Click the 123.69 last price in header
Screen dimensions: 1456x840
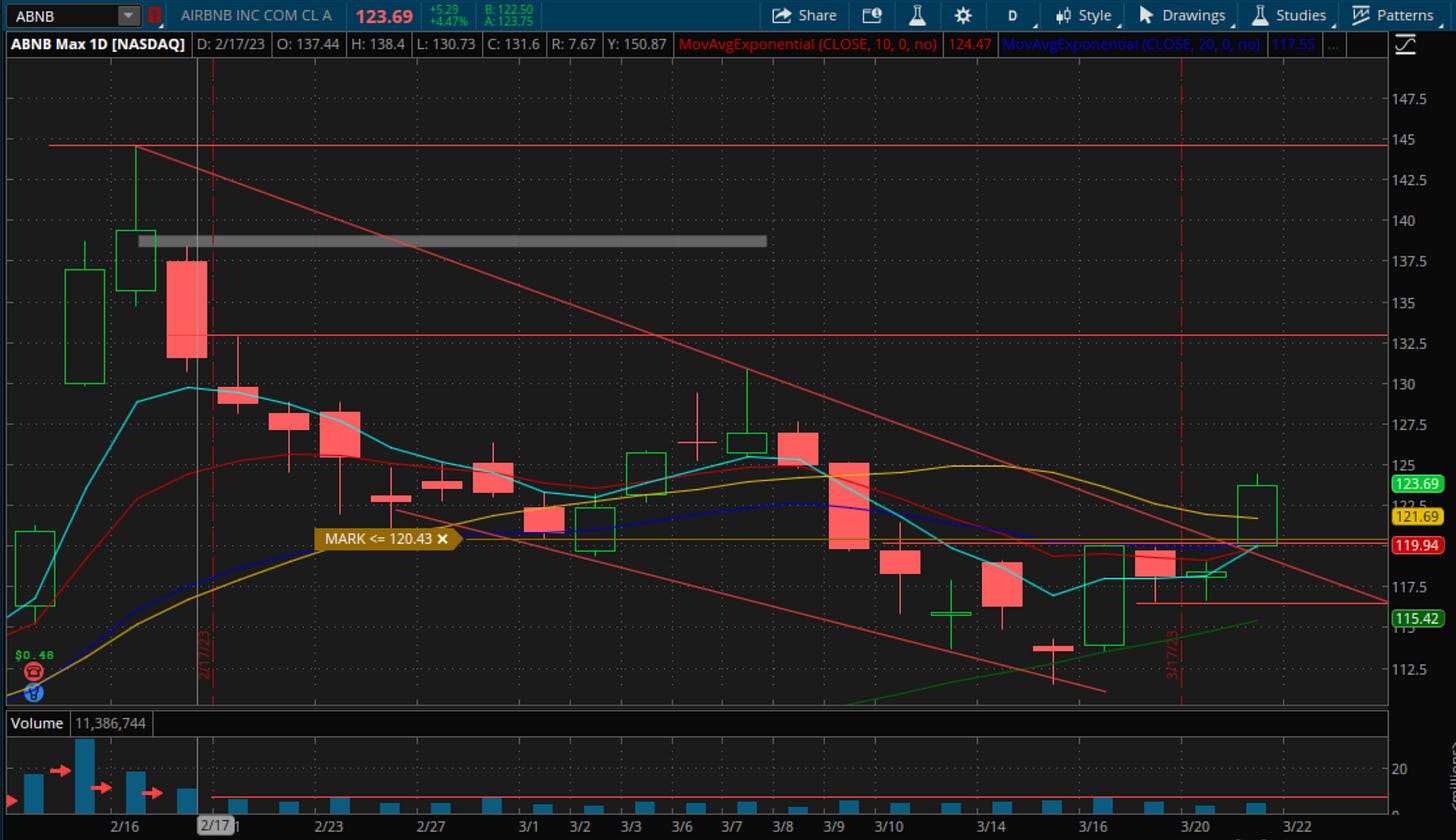(x=384, y=16)
